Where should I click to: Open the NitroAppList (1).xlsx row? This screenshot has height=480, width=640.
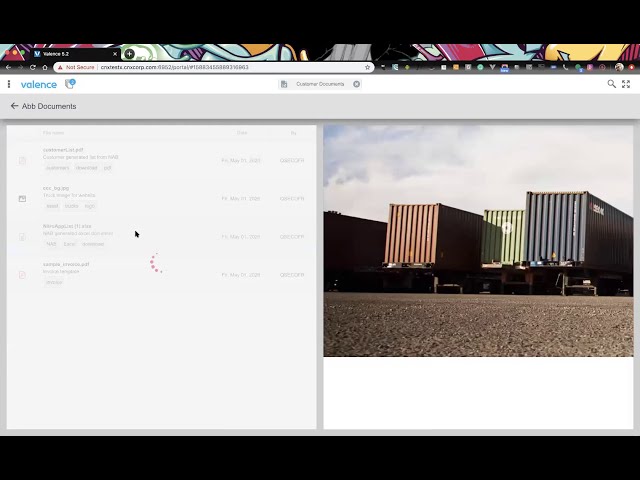[162, 236]
